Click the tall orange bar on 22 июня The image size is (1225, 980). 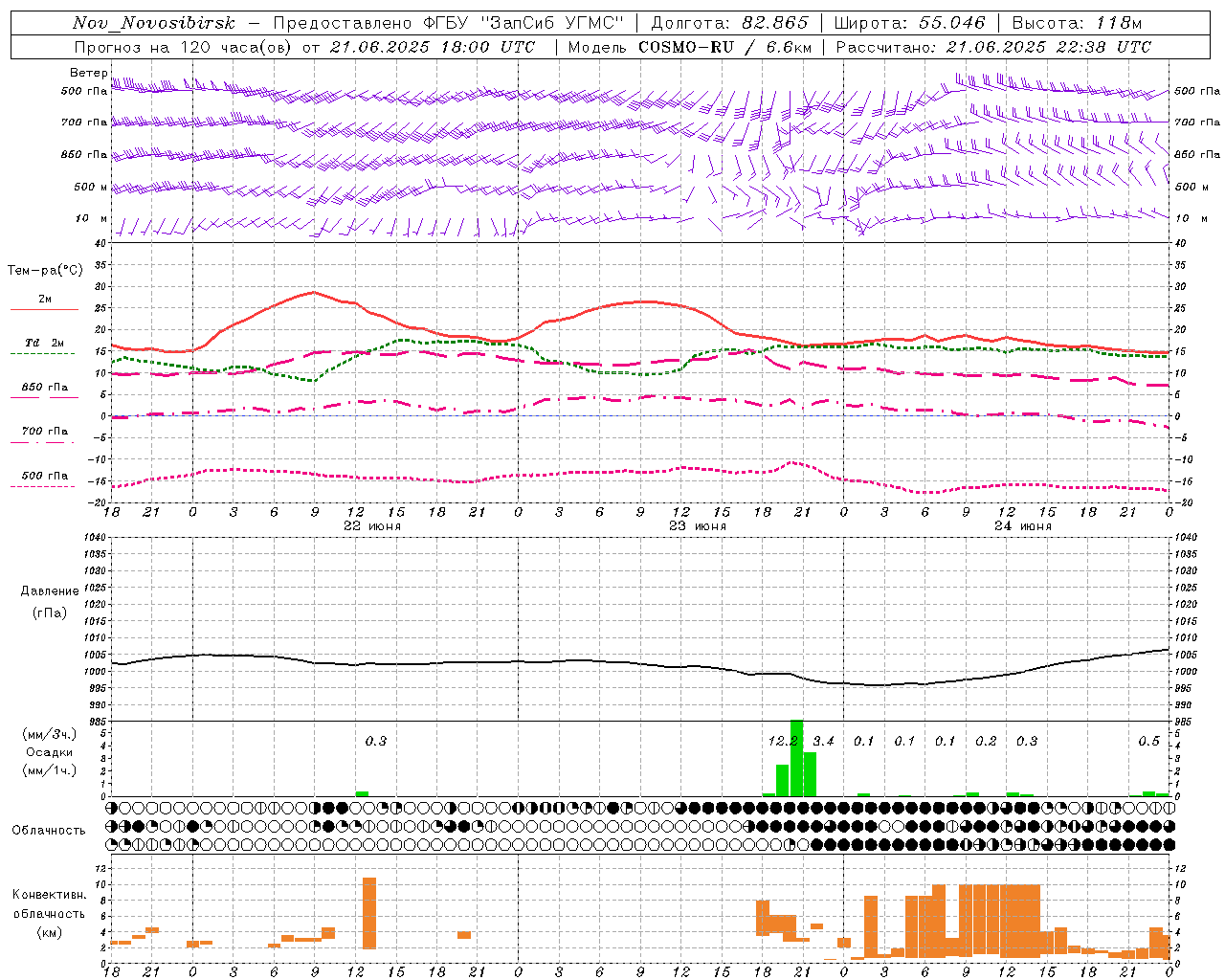point(369,913)
